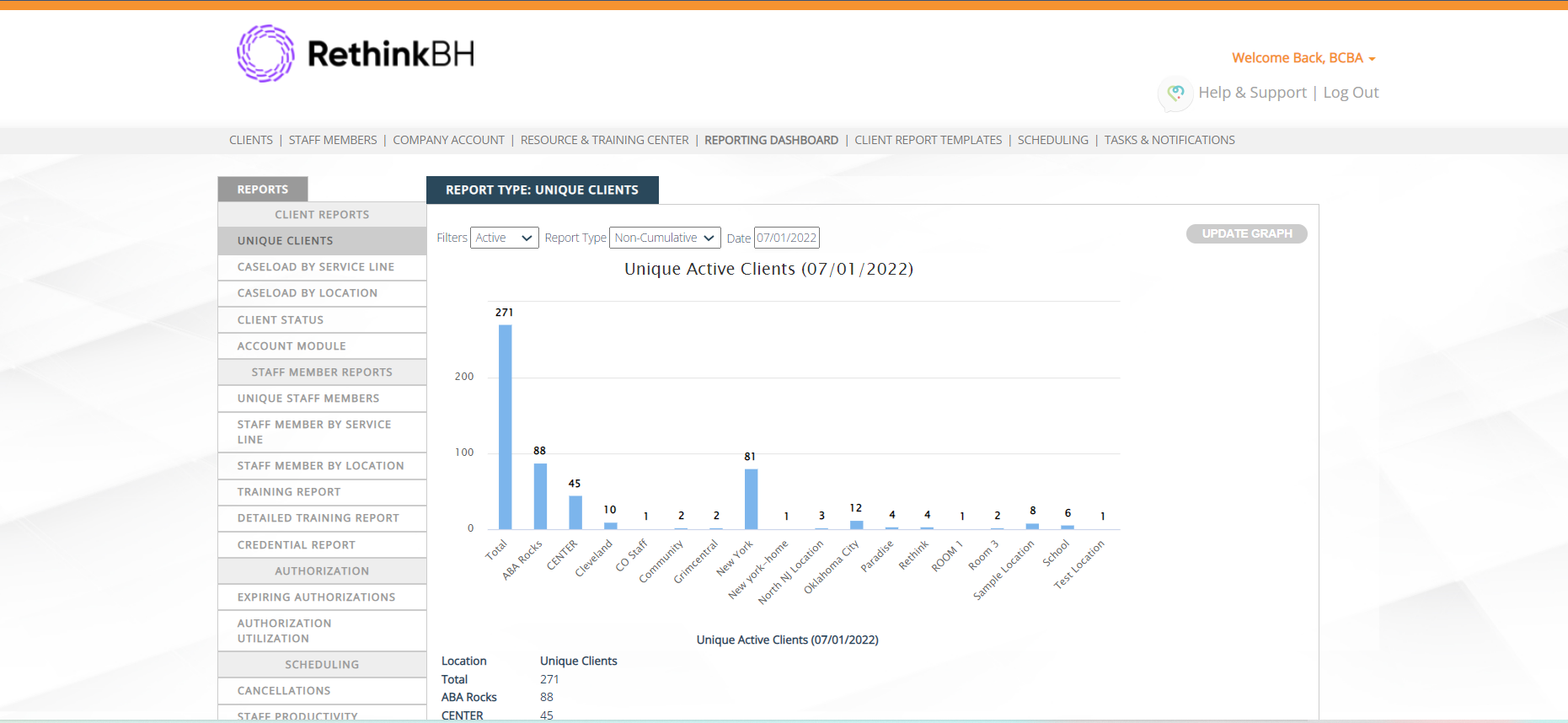Image resolution: width=1568 pixels, height=723 pixels.
Task: Open the Training Report
Action: 322,492
